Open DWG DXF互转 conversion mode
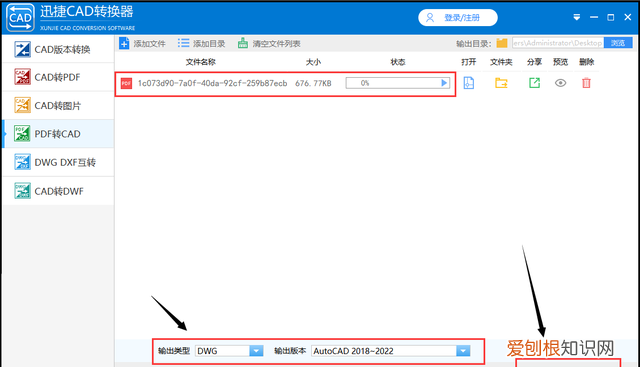640x367 pixels. pyautogui.click(x=58, y=162)
